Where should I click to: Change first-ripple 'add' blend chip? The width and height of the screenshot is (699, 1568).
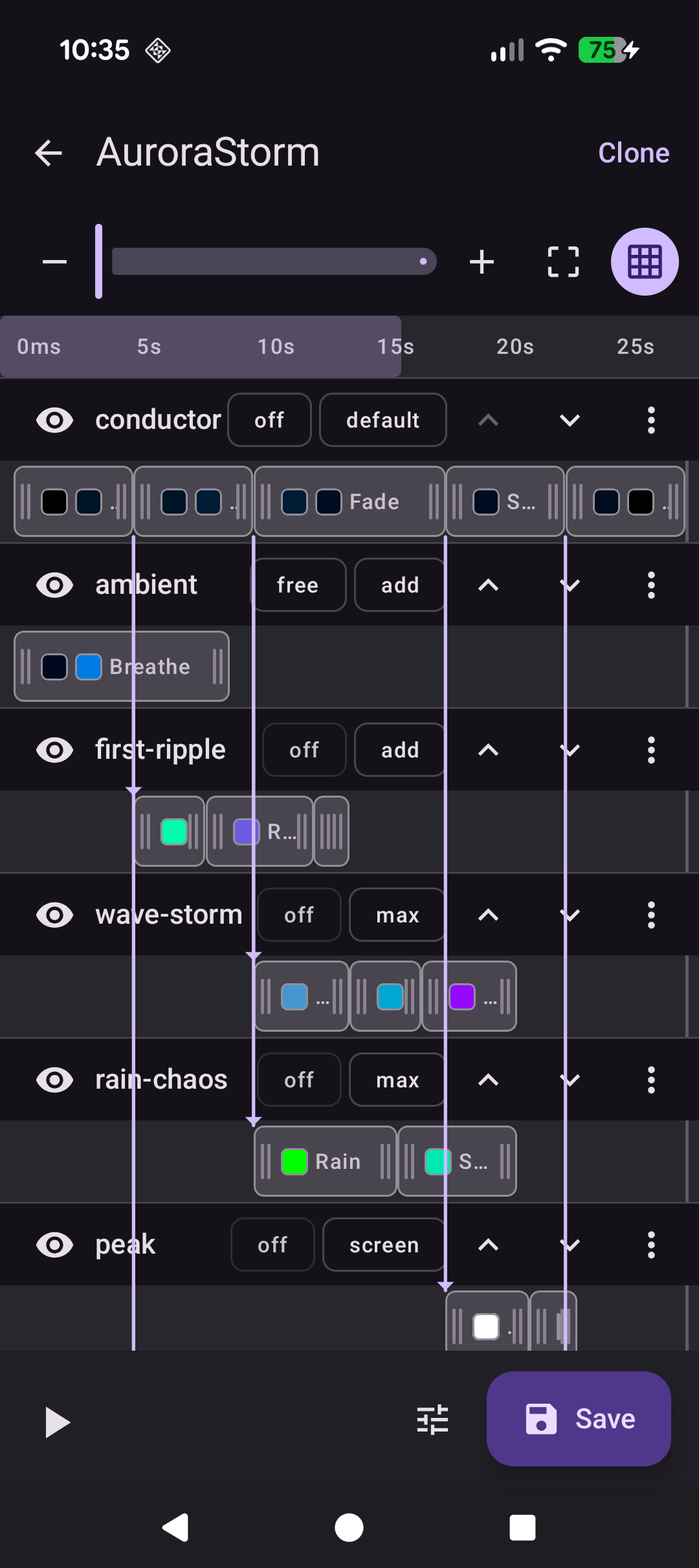(400, 750)
